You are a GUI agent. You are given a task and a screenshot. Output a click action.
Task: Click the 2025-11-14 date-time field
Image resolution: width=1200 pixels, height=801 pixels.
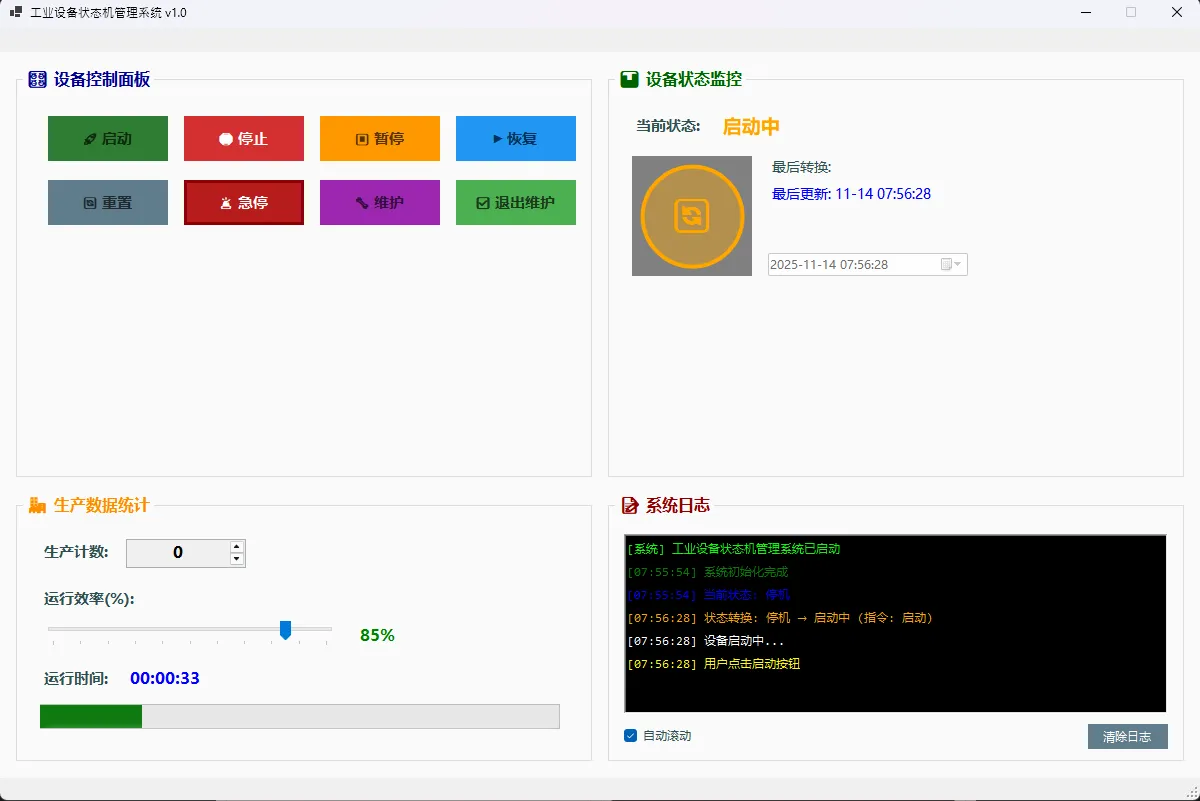coord(850,265)
